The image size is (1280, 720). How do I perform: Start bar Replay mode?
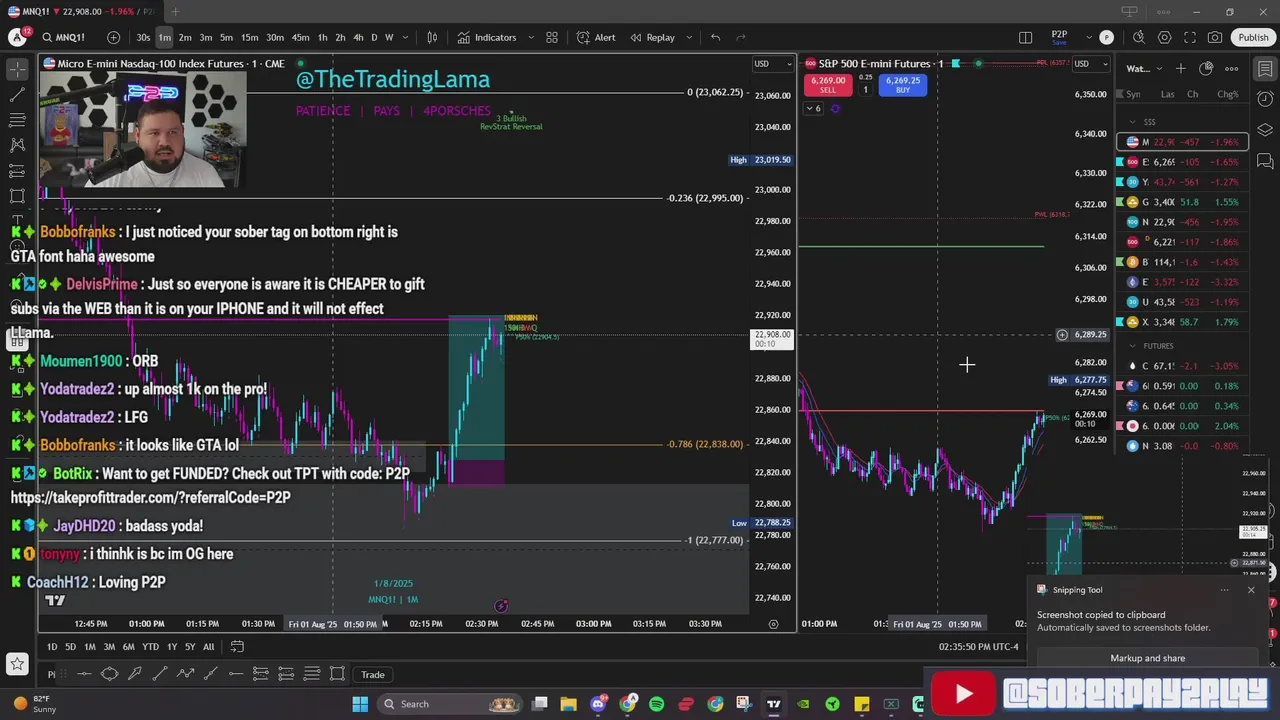(652, 37)
